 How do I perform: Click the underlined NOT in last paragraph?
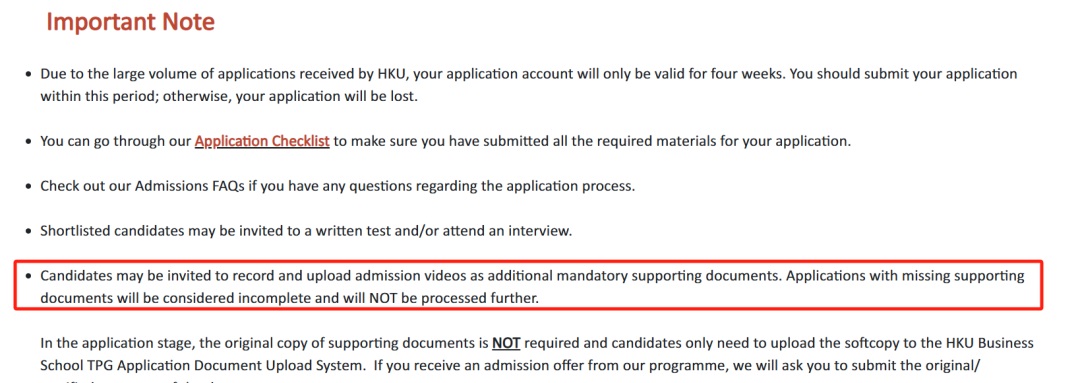click(506, 343)
